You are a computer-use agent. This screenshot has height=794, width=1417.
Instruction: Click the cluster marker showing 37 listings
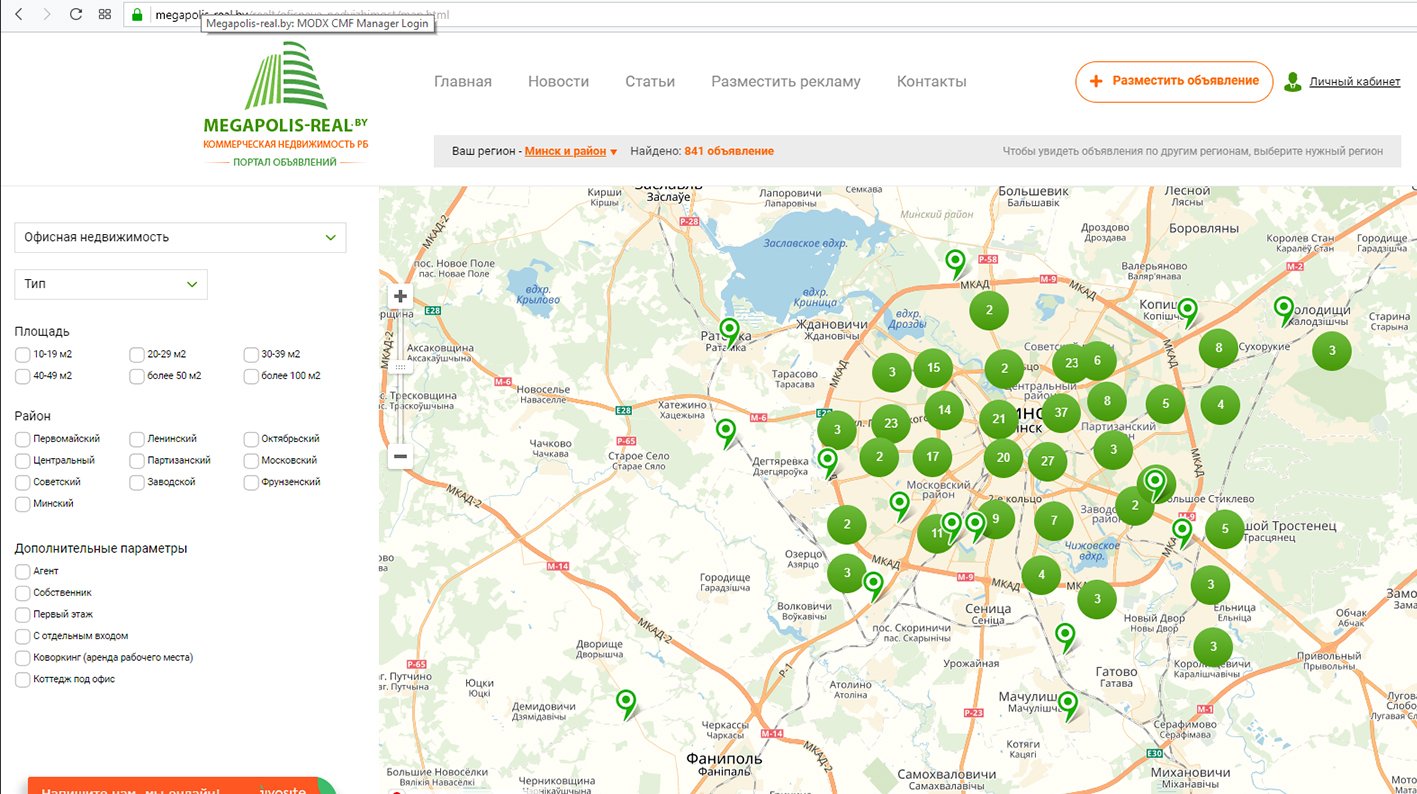pos(1060,412)
